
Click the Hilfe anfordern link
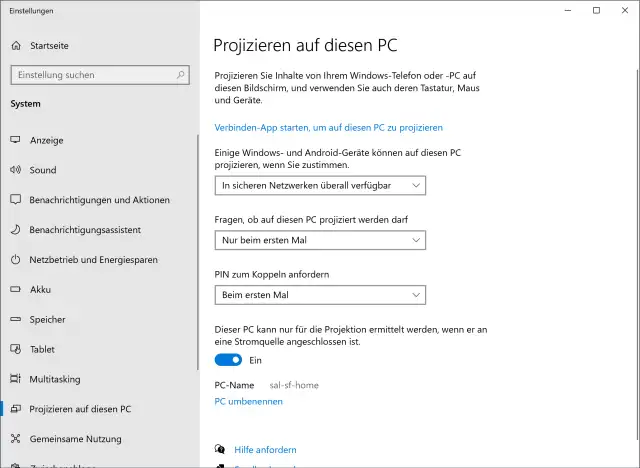[265, 450]
